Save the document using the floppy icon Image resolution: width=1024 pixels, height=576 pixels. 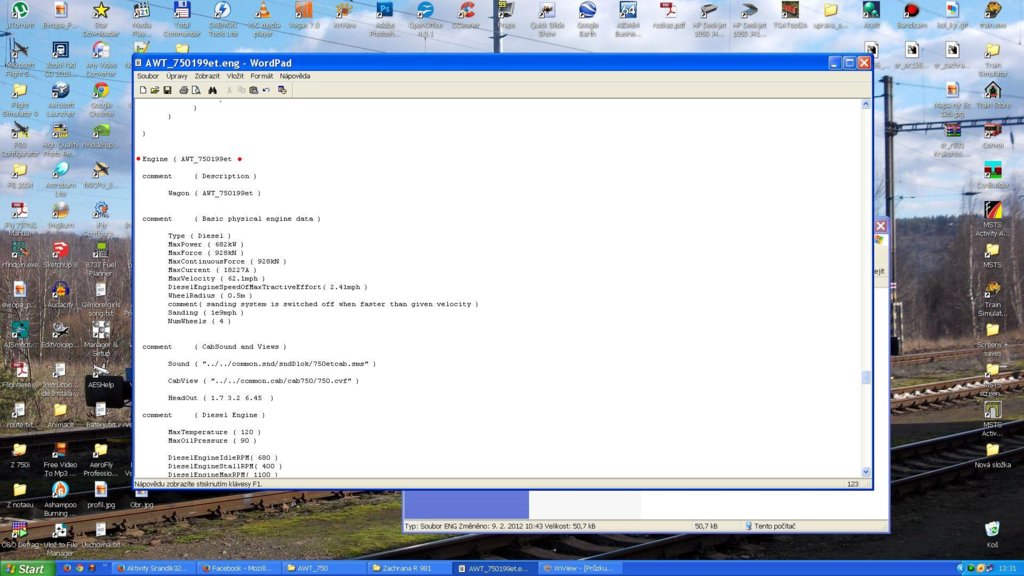(x=167, y=90)
